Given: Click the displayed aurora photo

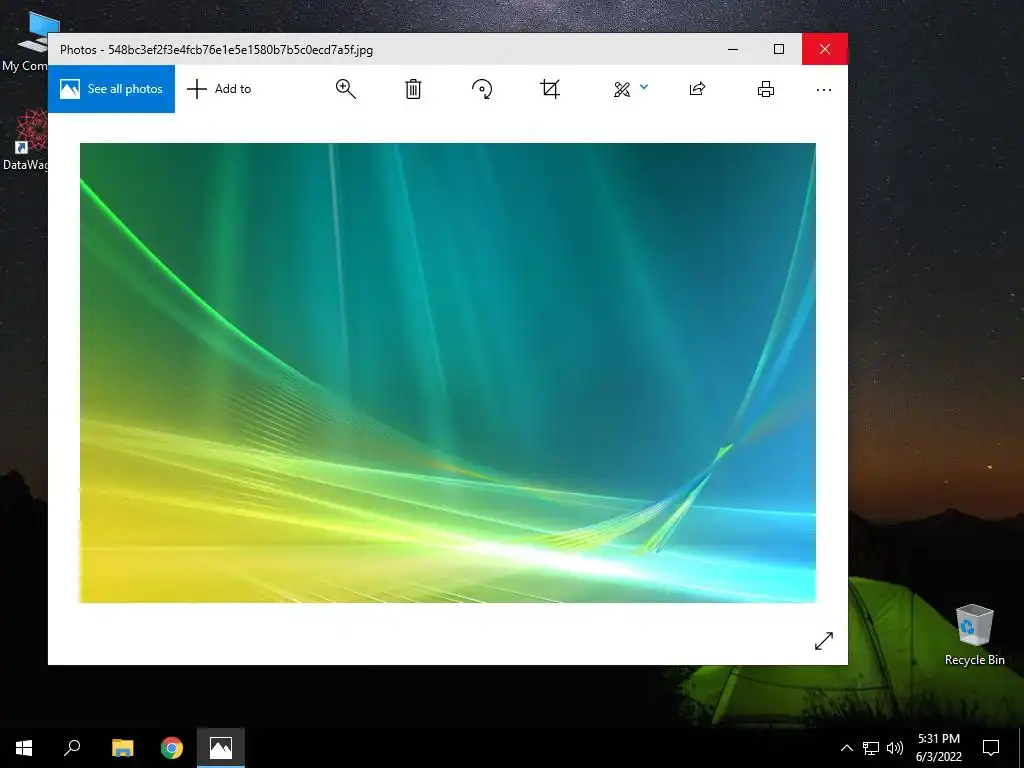Looking at the screenshot, I should pyautogui.click(x=448, y=373).
